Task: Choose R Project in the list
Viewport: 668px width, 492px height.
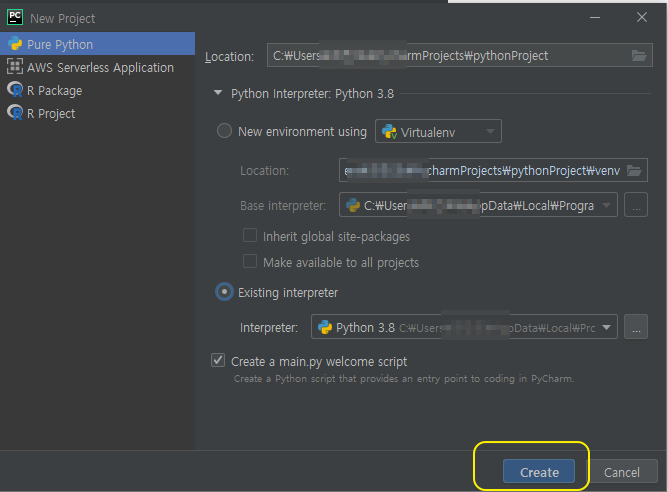Action: coord(97,113)
